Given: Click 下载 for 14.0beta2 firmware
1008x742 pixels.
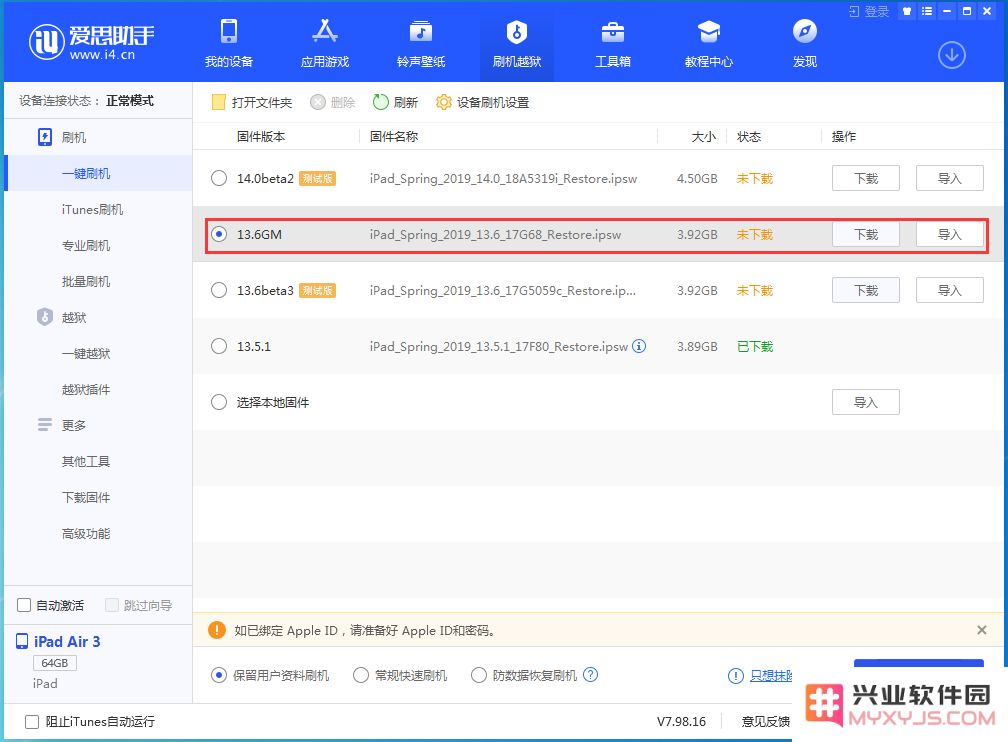Looking at the screenshot, I should [x=865, y=178].
